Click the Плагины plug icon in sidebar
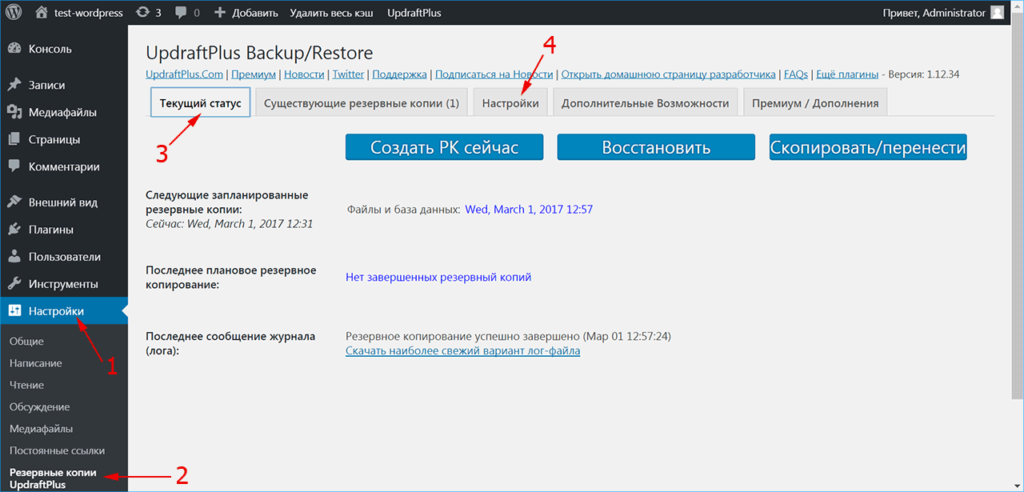 (14, 230)
